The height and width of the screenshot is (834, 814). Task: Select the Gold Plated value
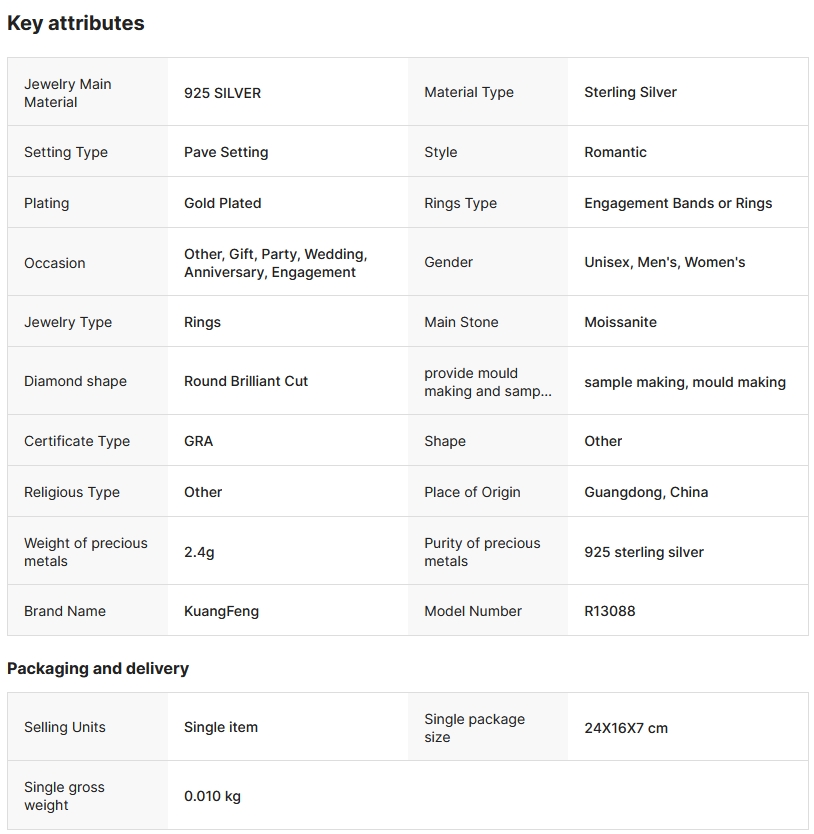click(222, 203)
